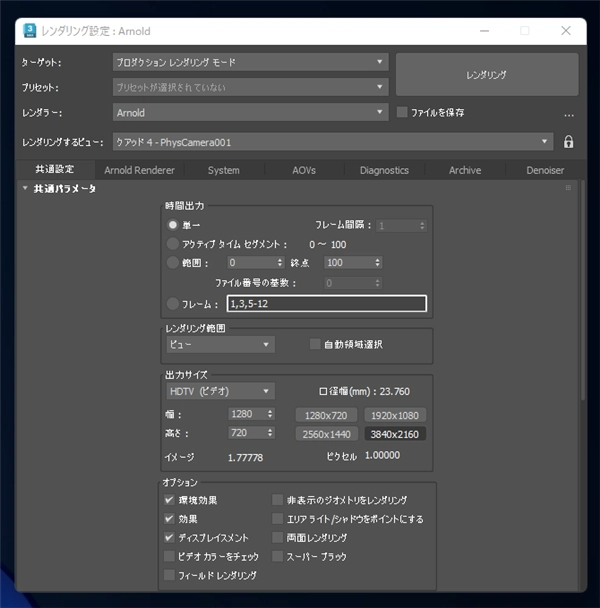Collapse the 共通パラメータ rollout

[25, 188]
